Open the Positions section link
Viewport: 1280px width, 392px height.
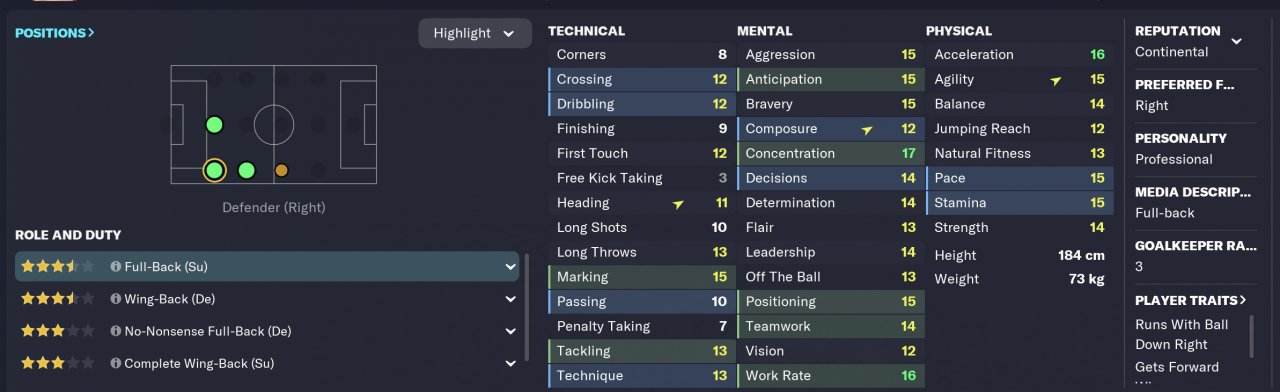pyautogui.click(x=55, y=33)
